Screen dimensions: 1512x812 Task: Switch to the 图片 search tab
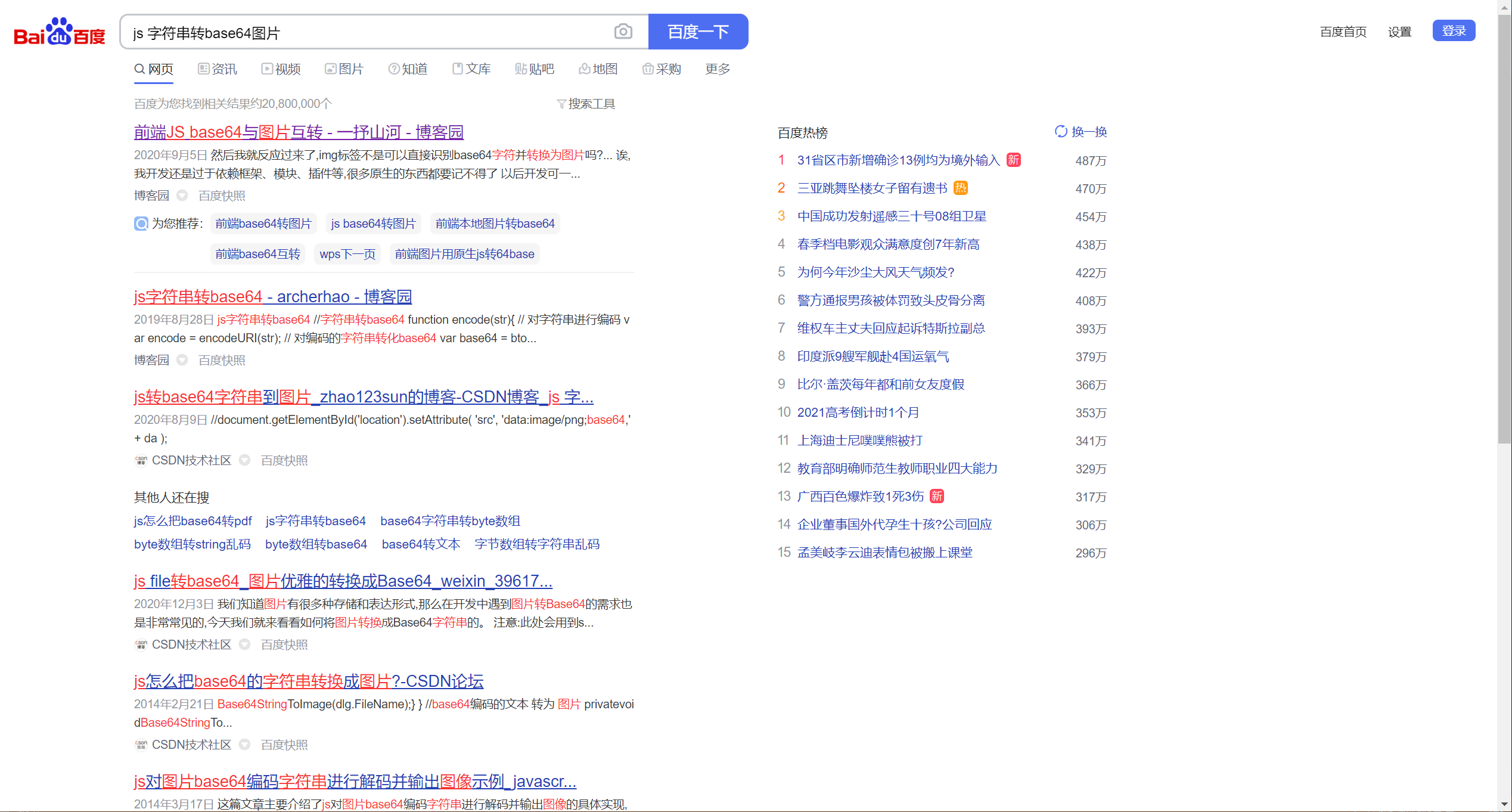point(344,69)
